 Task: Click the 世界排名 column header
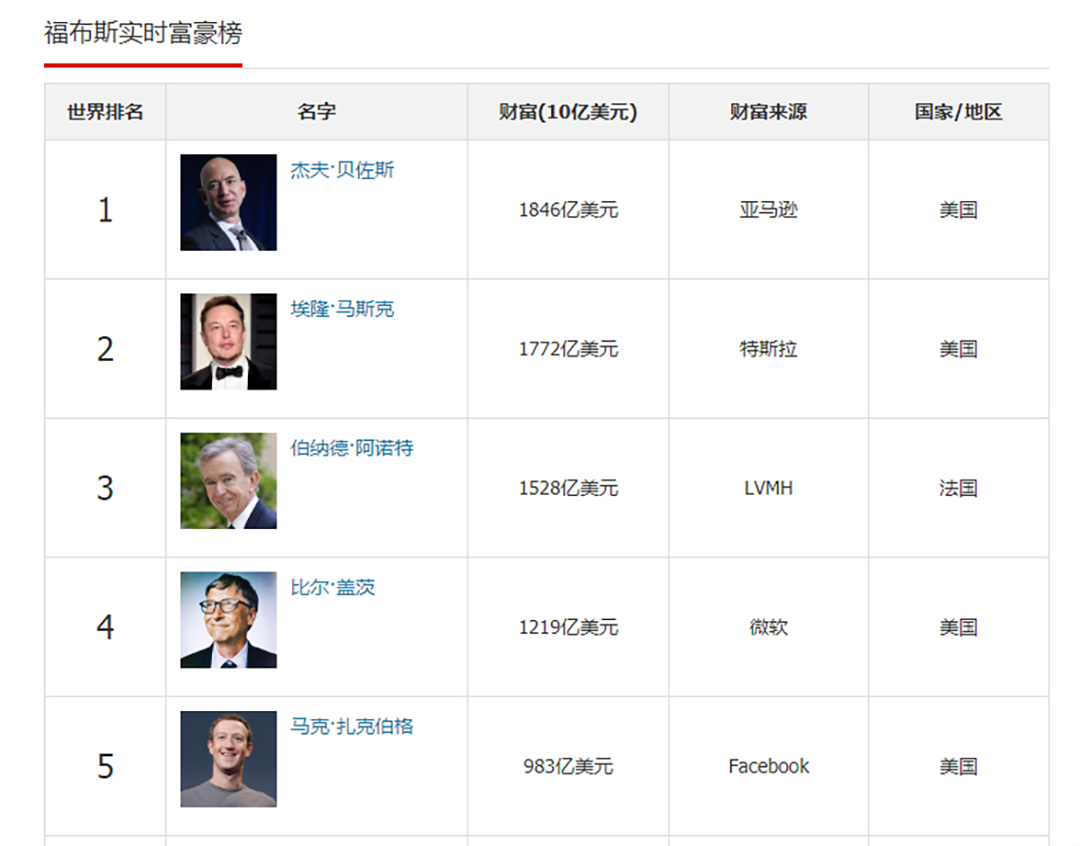coord(105,112)
